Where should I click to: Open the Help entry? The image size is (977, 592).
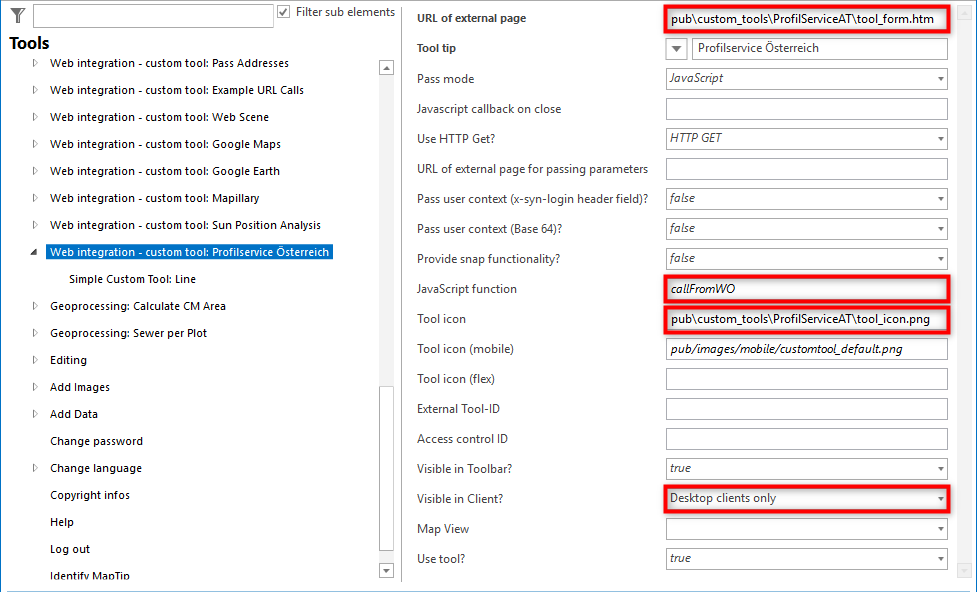click(62, 521)
